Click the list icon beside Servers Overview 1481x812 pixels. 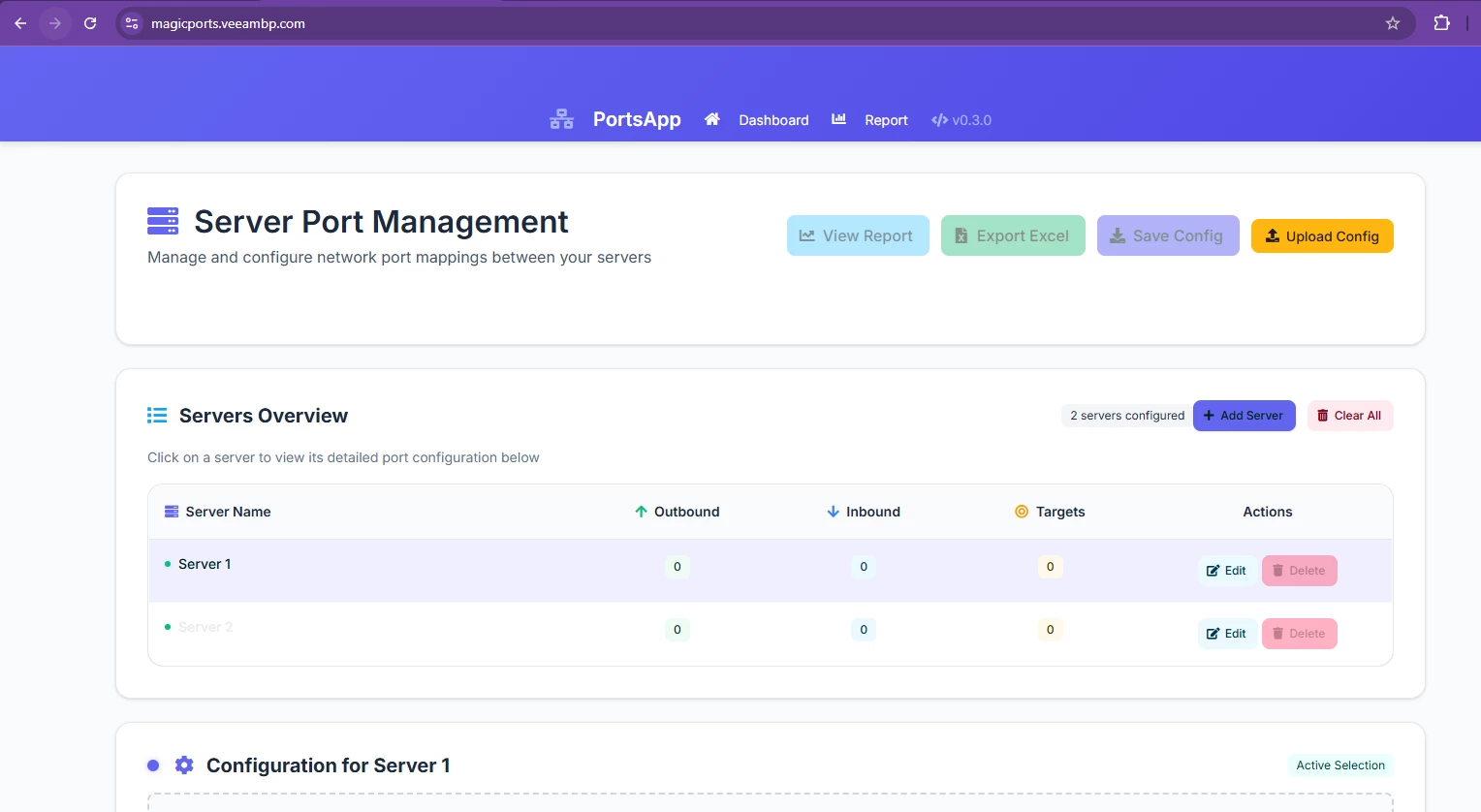click(x=157, y=416)
